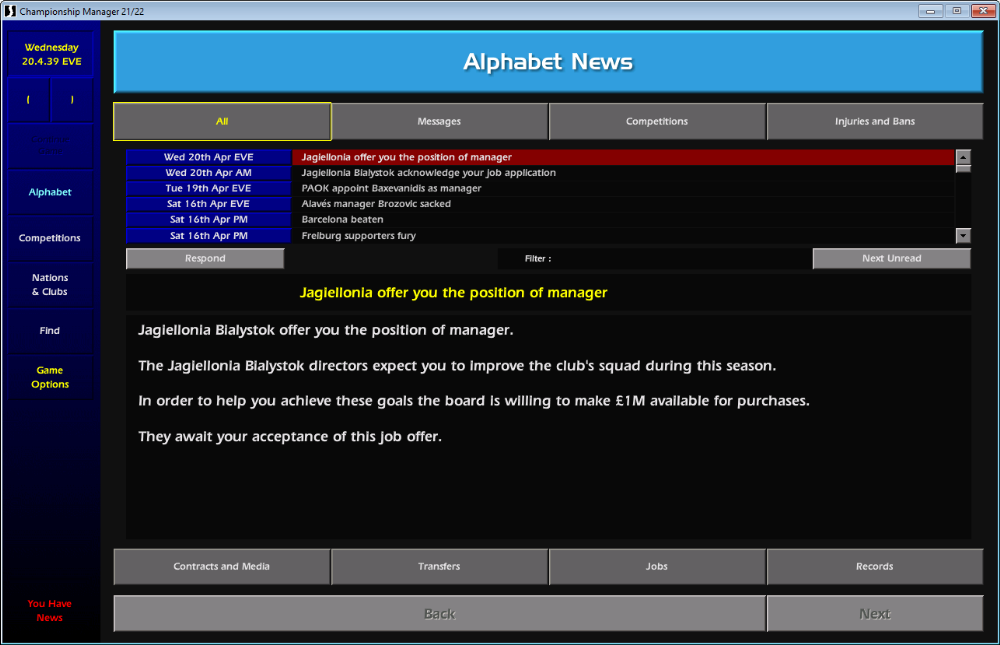1000x645 pixels.
Task: Close the Championship Manager window
Action: tap(983, 11)
